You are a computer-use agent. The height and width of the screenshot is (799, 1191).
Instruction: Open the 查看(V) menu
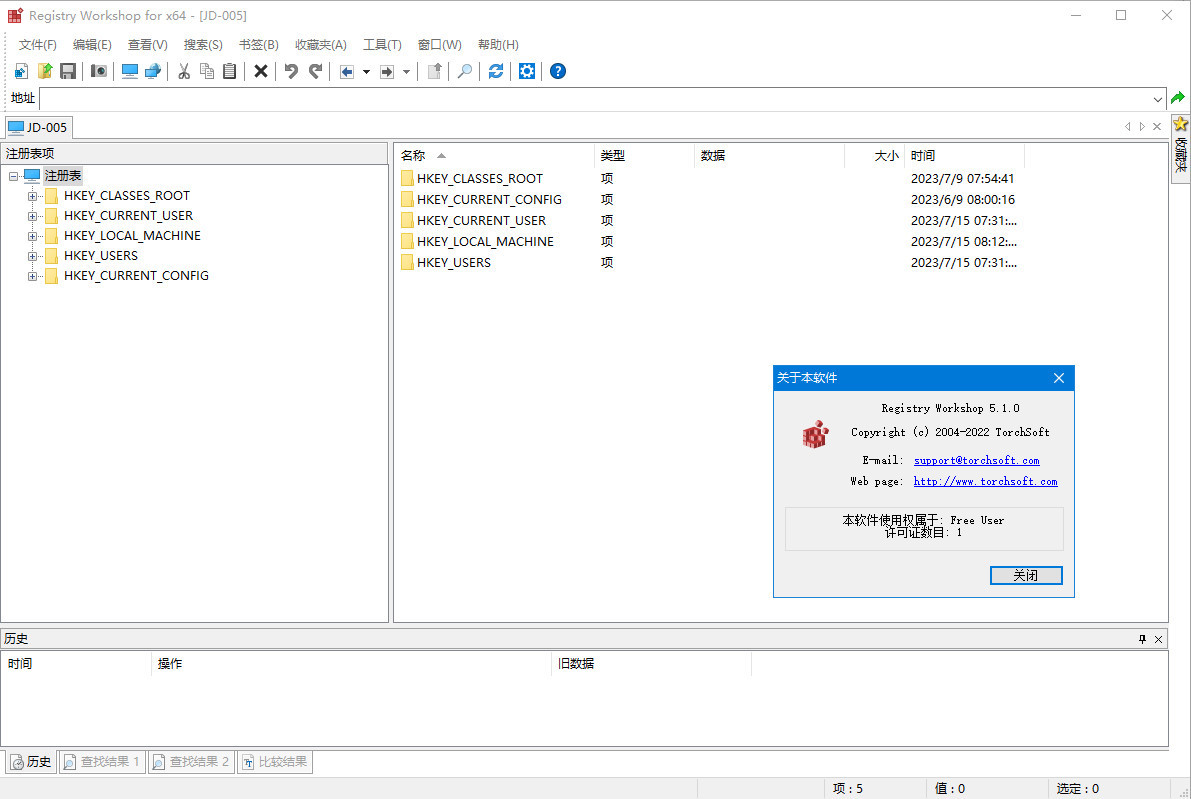click(x=147, y=45)
